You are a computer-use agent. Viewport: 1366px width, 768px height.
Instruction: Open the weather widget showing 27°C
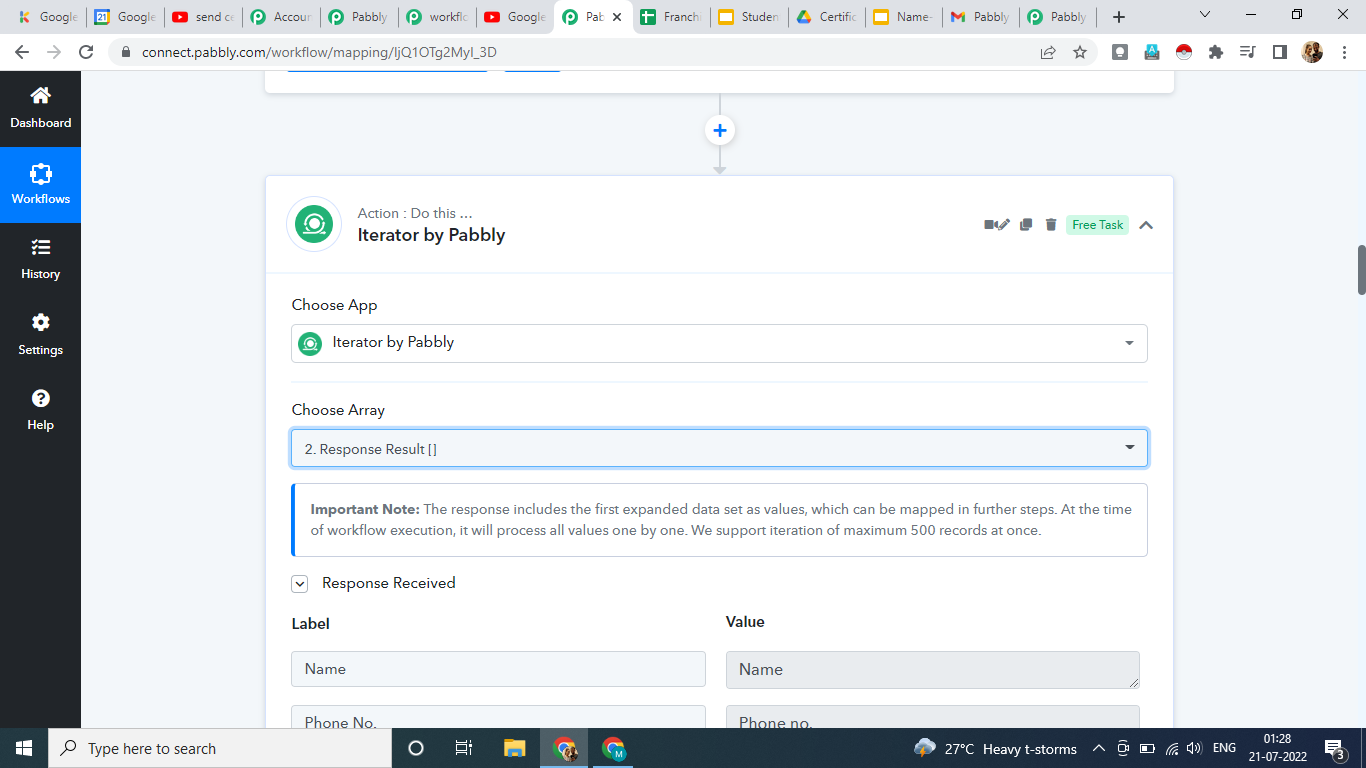click(x=995, y=748)
